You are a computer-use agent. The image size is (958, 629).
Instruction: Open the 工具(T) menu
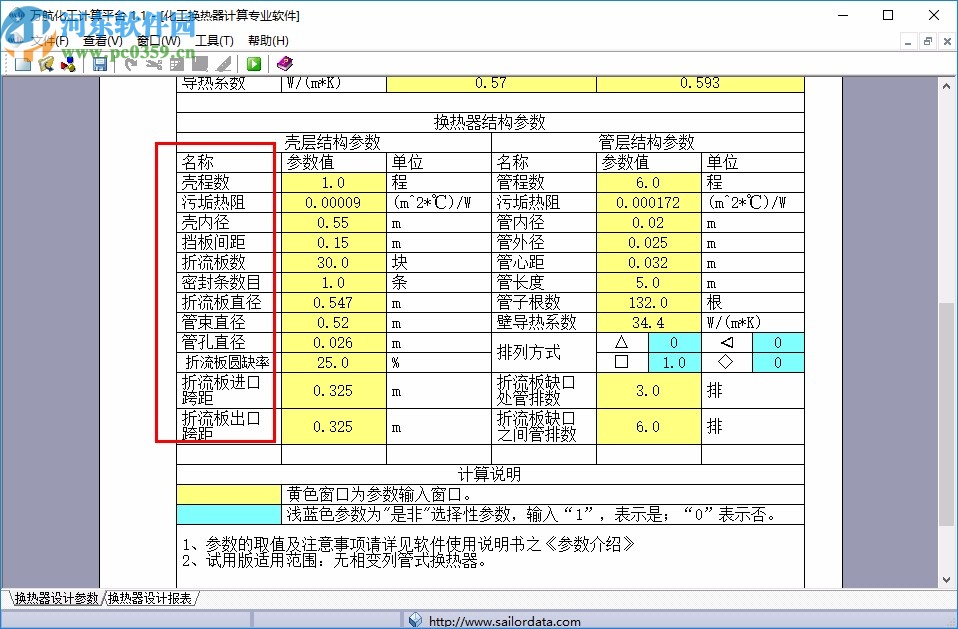(x=214, y=41)
